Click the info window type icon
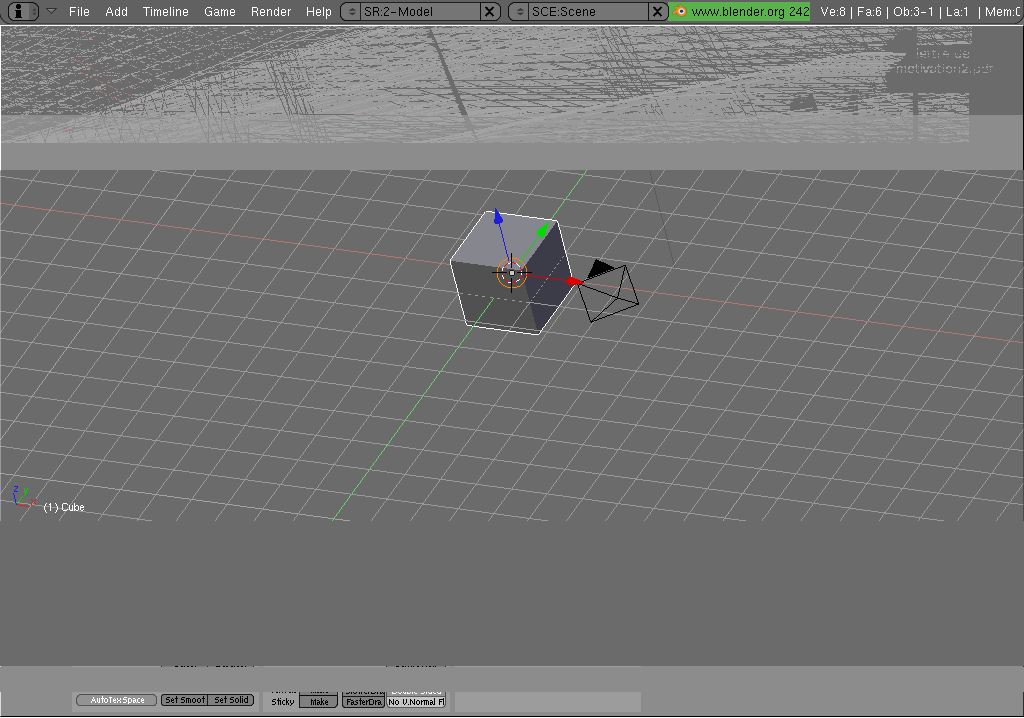The height and width of the screenshot is (718, 1024). click(19, 12)
